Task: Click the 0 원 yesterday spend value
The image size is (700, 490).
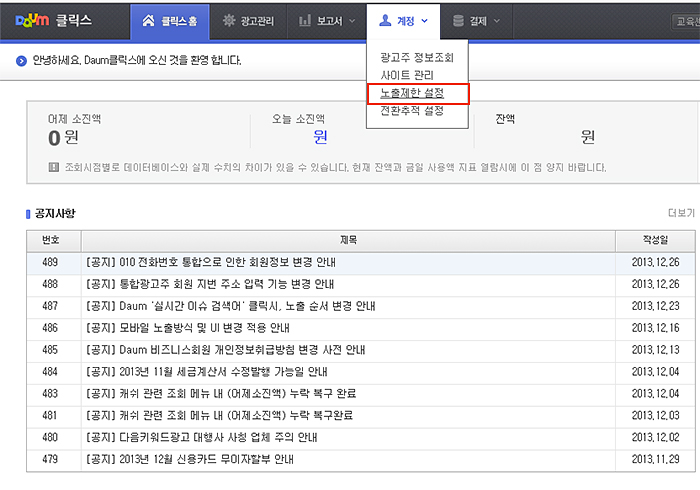Action: 63,137
